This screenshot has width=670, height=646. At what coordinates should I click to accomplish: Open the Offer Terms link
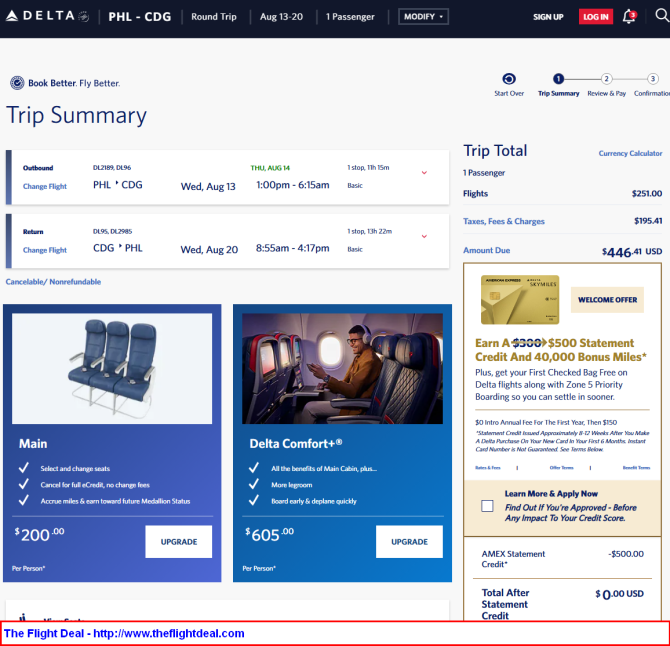click(561, 468)
